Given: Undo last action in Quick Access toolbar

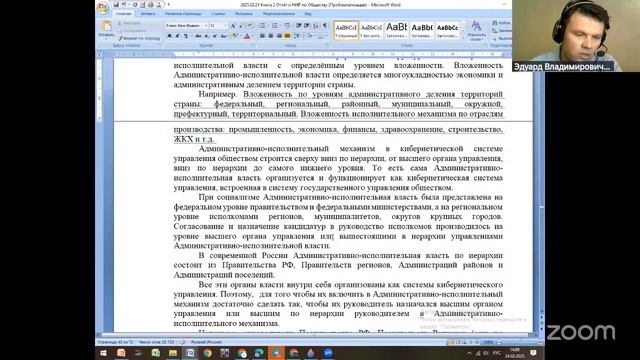Looking at the screenshot, I should coord(124,4).
